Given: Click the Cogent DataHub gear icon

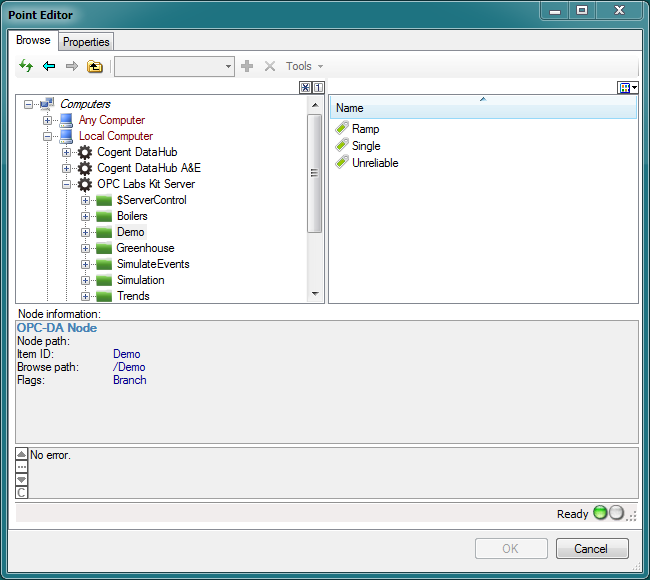Looking at the screenshot, I should tap(85, 152).
